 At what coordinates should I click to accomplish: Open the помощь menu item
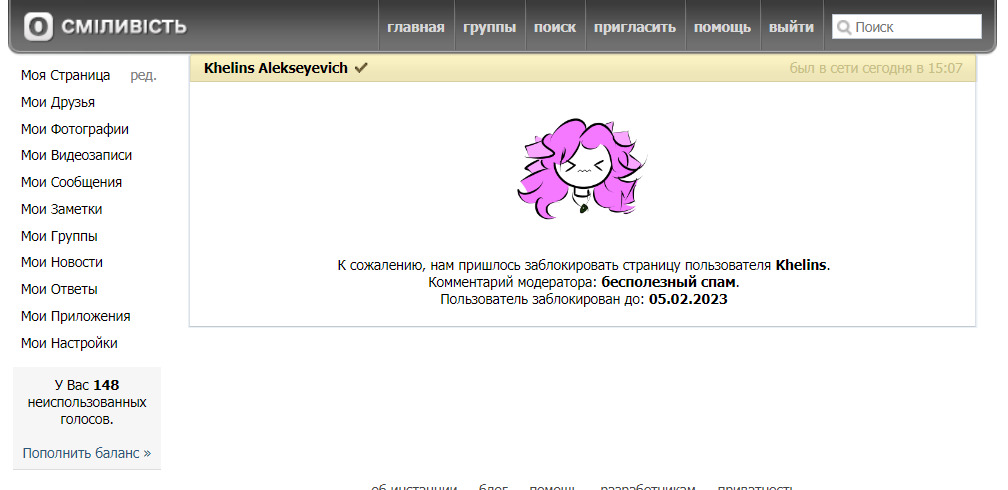pyautogui.click(x=723, y=27)
